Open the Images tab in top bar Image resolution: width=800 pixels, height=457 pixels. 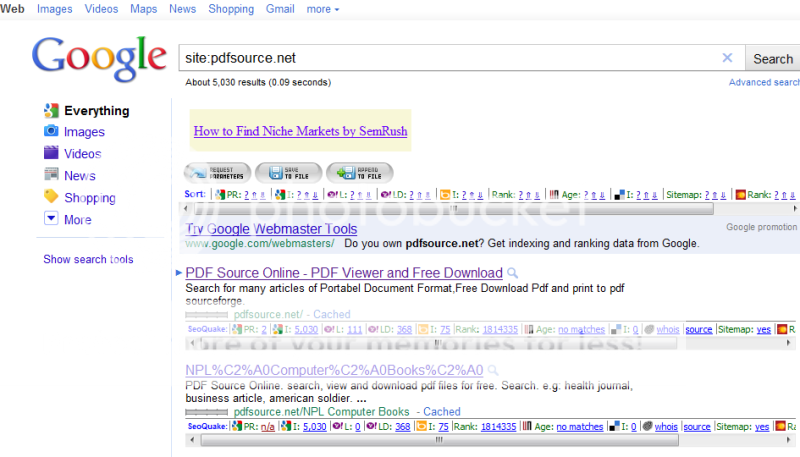pyautogui.click(x=55, y=9)
